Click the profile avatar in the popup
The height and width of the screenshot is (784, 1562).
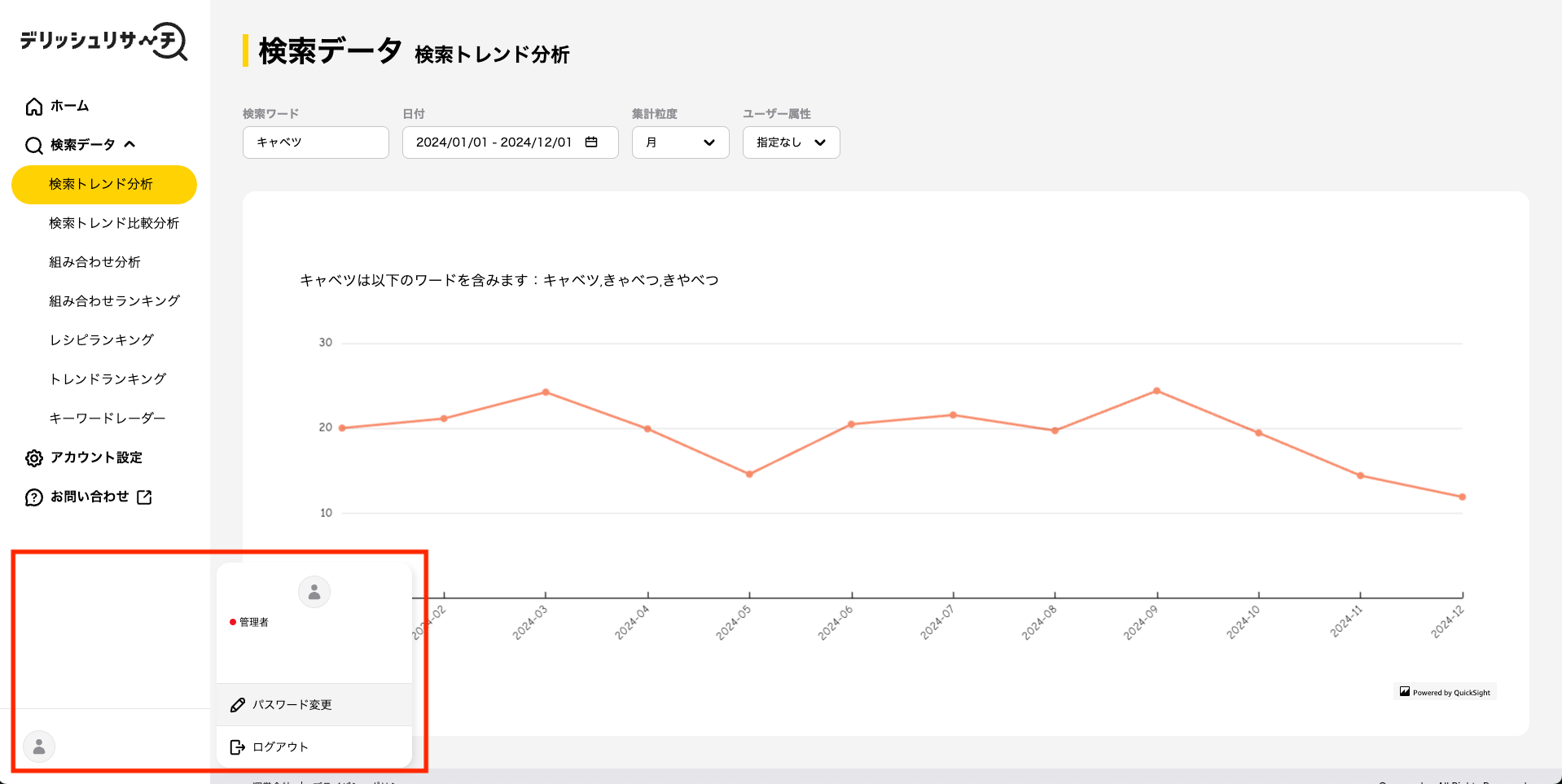[314, 592]
